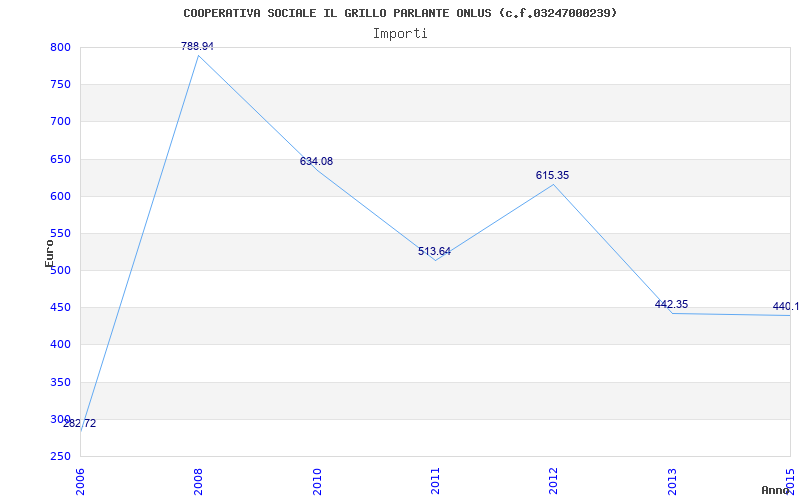Click the 2006 x-axis label
Screen dimensions: 800x500
pyautogui.click(x=81, y=481)
